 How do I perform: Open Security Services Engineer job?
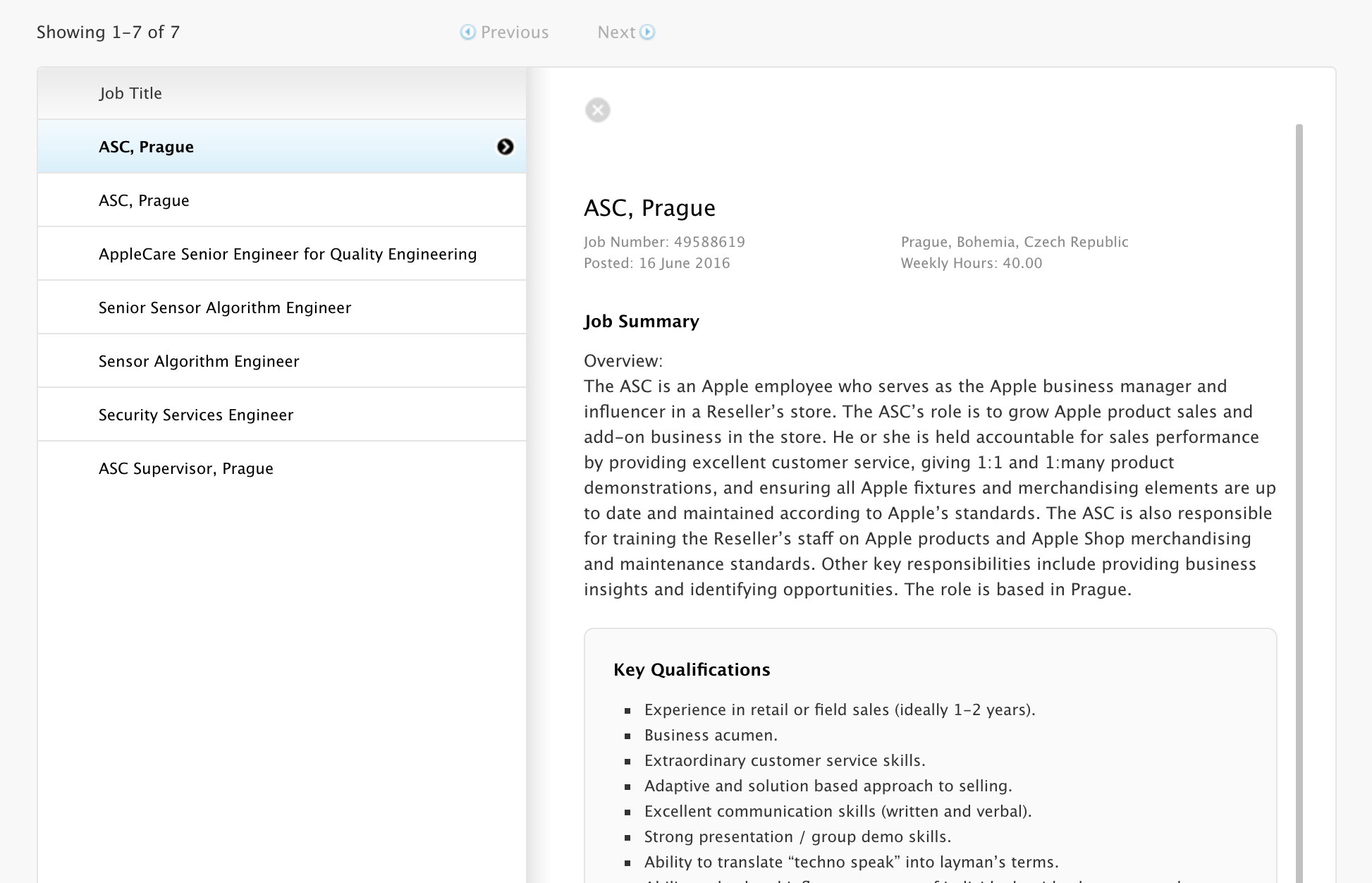click(195, 415)
